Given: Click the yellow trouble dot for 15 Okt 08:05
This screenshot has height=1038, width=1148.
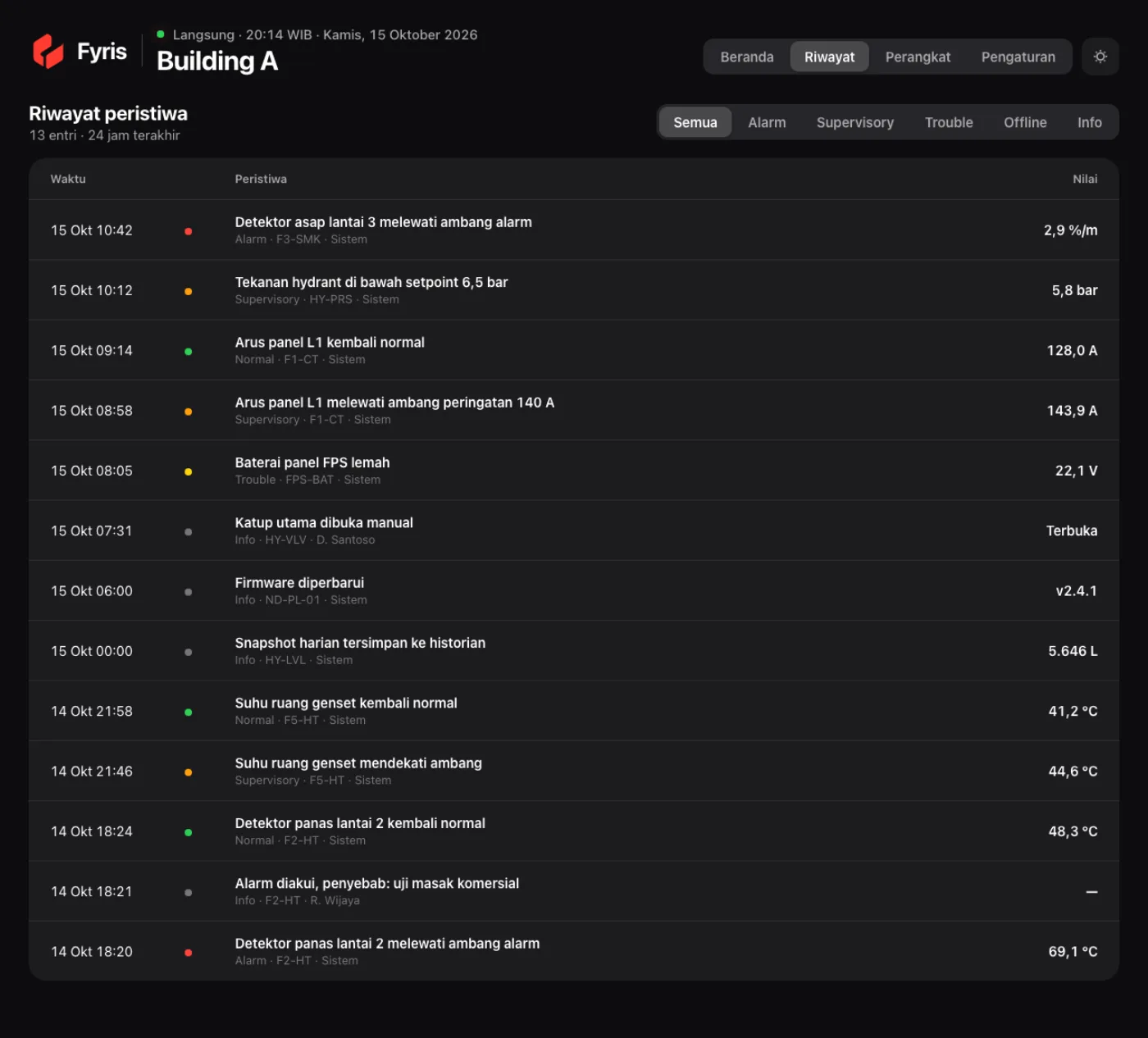Looking at the screenshot, I should tap(189, 471).
